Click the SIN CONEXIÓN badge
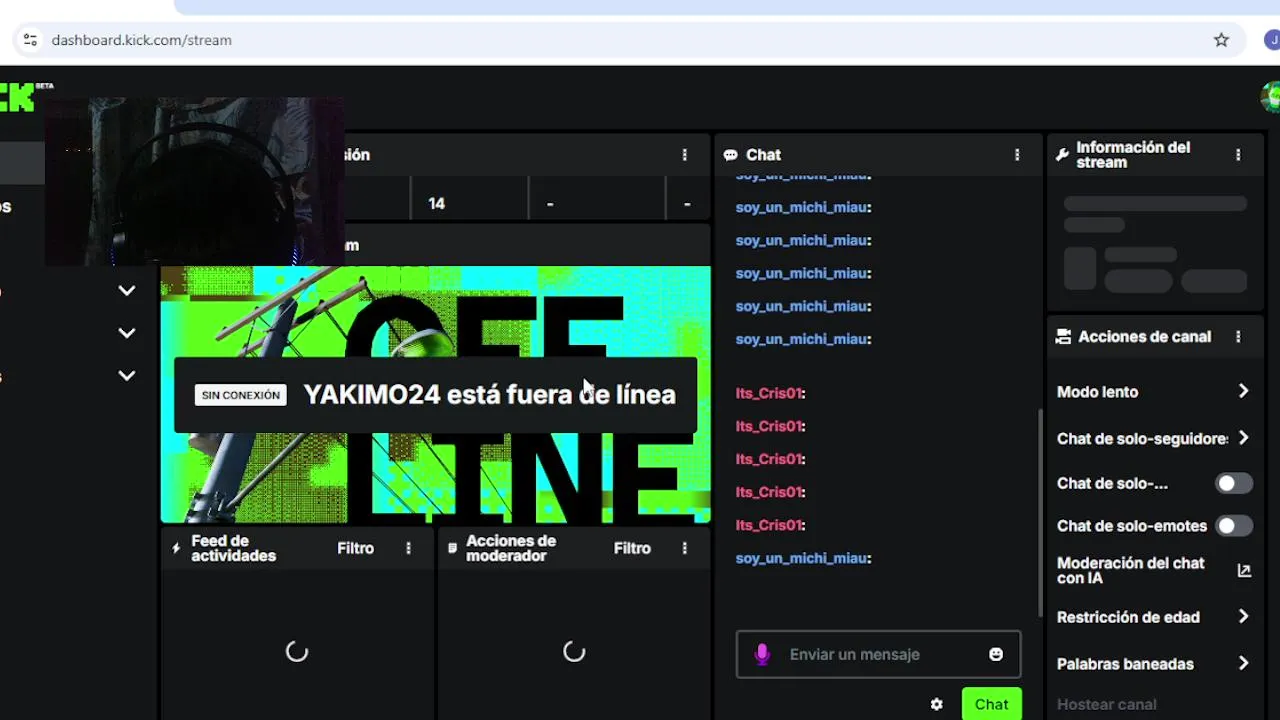The image size is (1280, 720). (x=241, y=395)
